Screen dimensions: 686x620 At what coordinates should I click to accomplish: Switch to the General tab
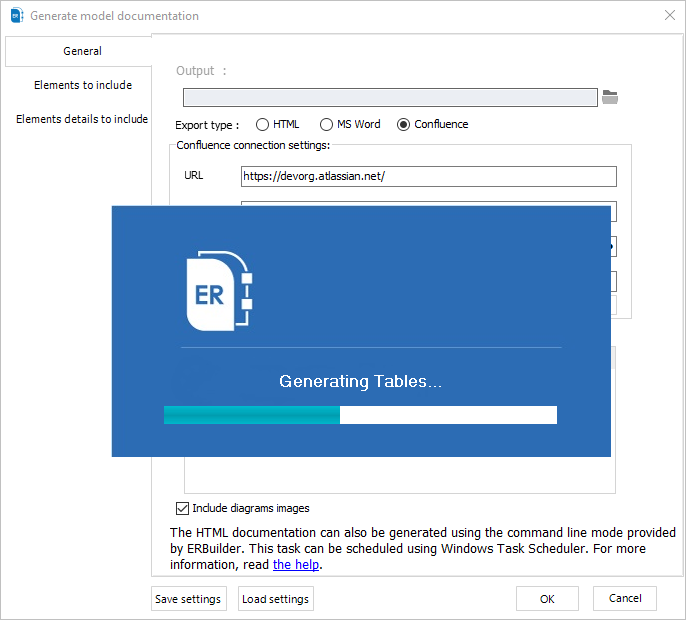click(x=79, y=51)
